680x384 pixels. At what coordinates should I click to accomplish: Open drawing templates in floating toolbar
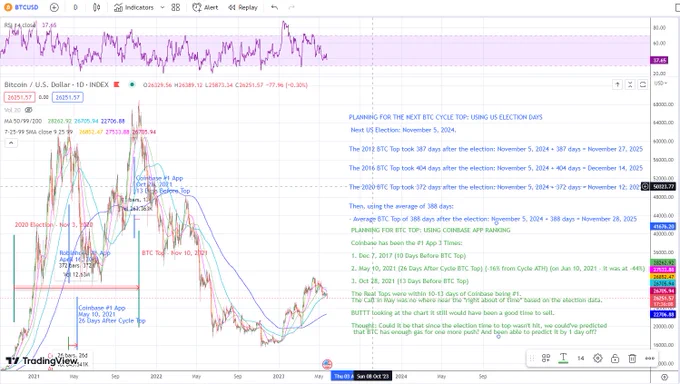tap(546, 358)
